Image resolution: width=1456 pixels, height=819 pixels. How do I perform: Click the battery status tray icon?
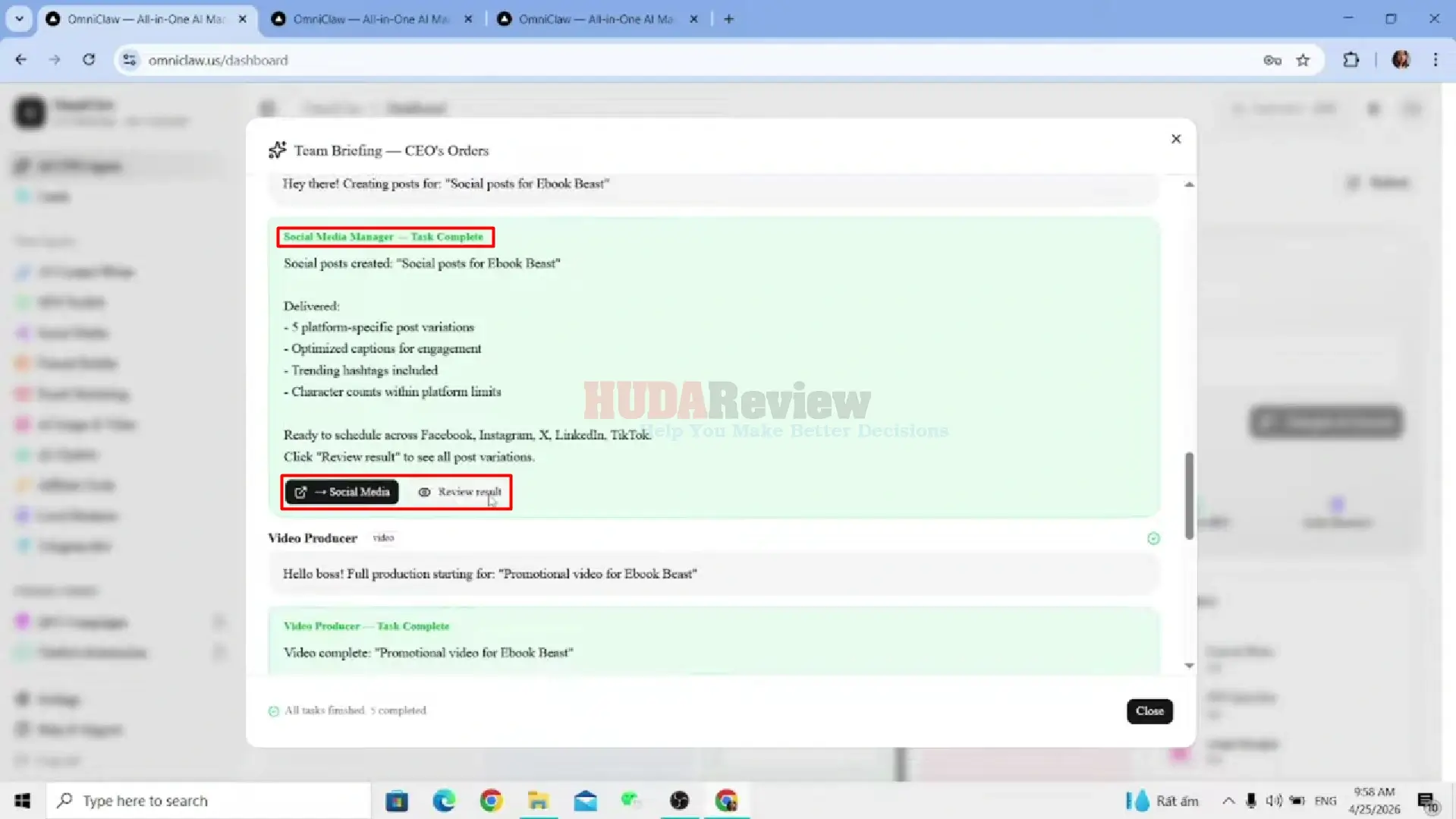pyautogui.click(x=1297, y=801)
